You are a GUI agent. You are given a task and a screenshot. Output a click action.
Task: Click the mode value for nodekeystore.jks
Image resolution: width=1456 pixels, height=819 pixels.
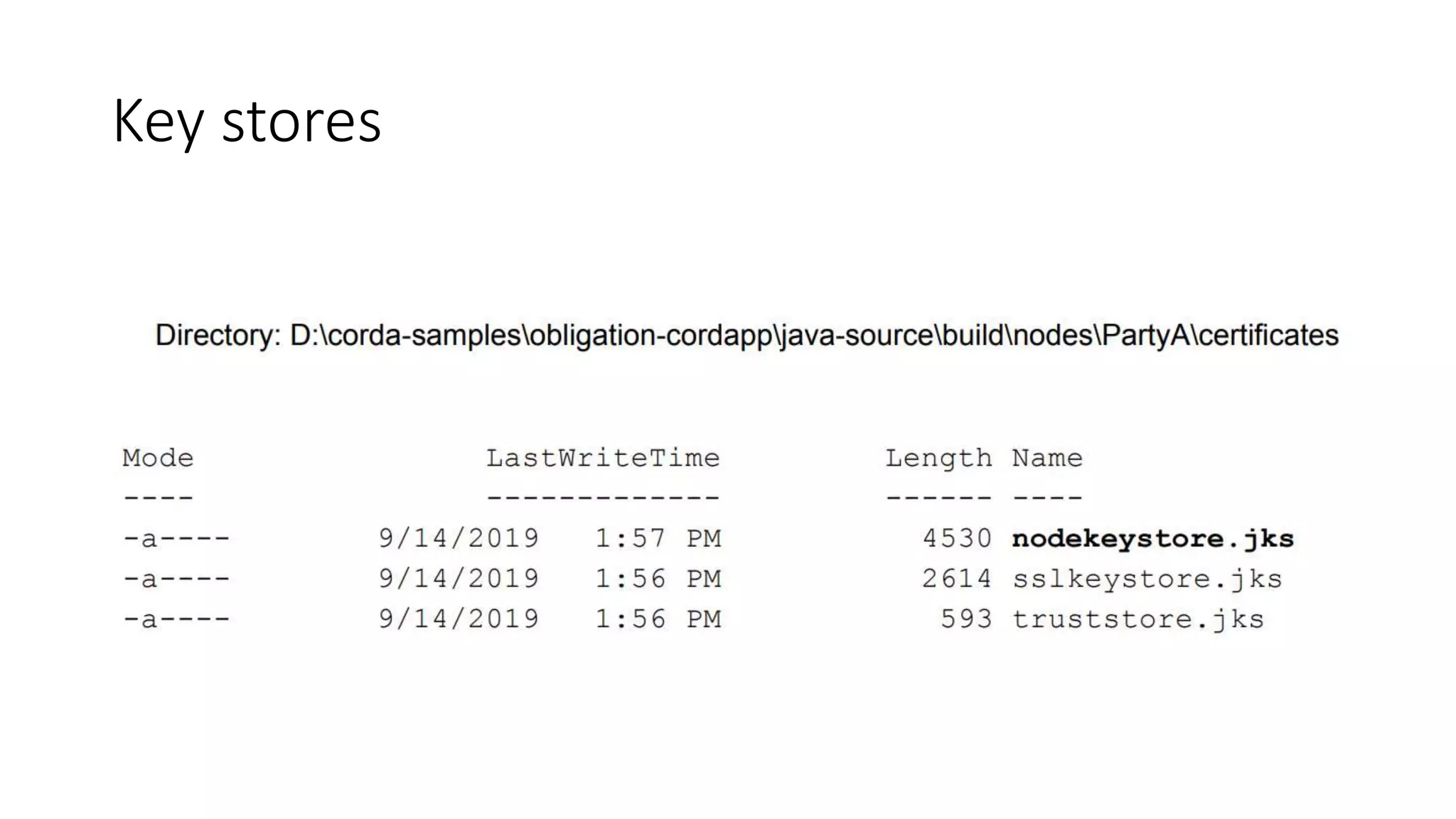(176, 539)
